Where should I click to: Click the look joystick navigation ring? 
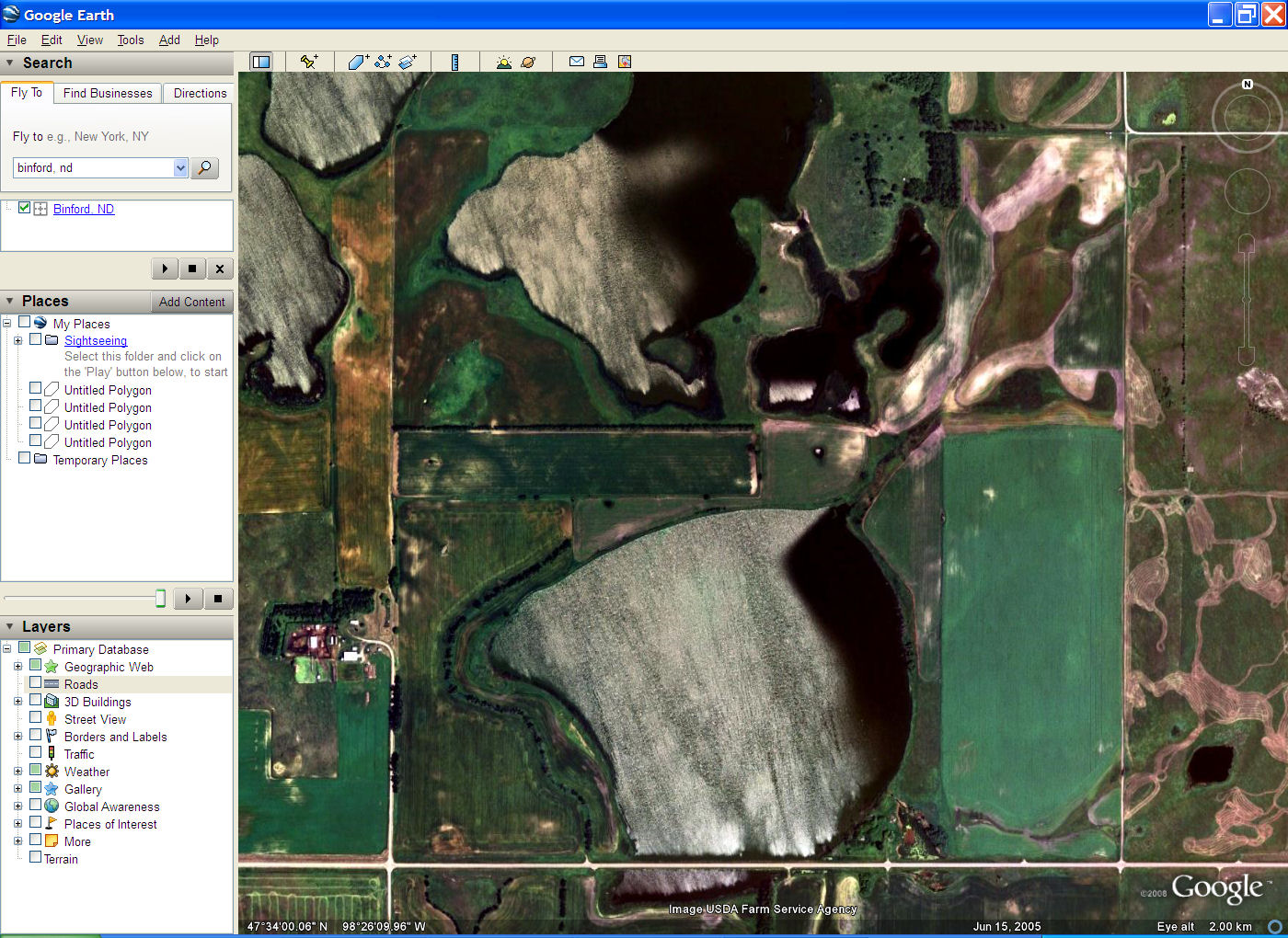point(1248,118)
